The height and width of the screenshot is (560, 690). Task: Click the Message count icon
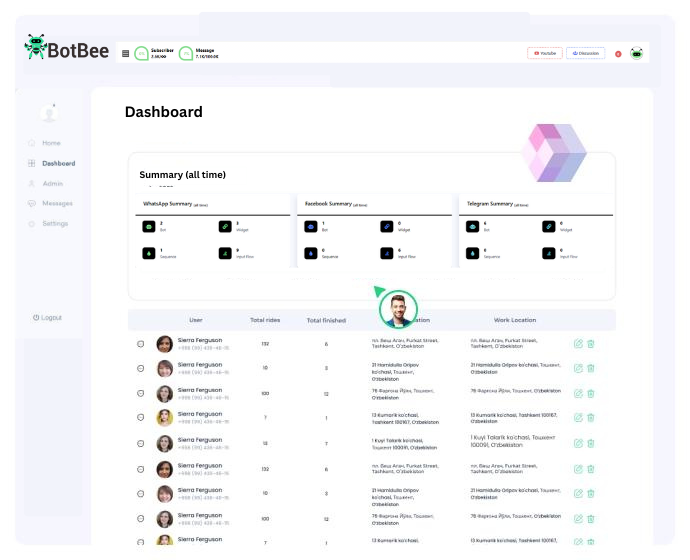pos(186,53)
